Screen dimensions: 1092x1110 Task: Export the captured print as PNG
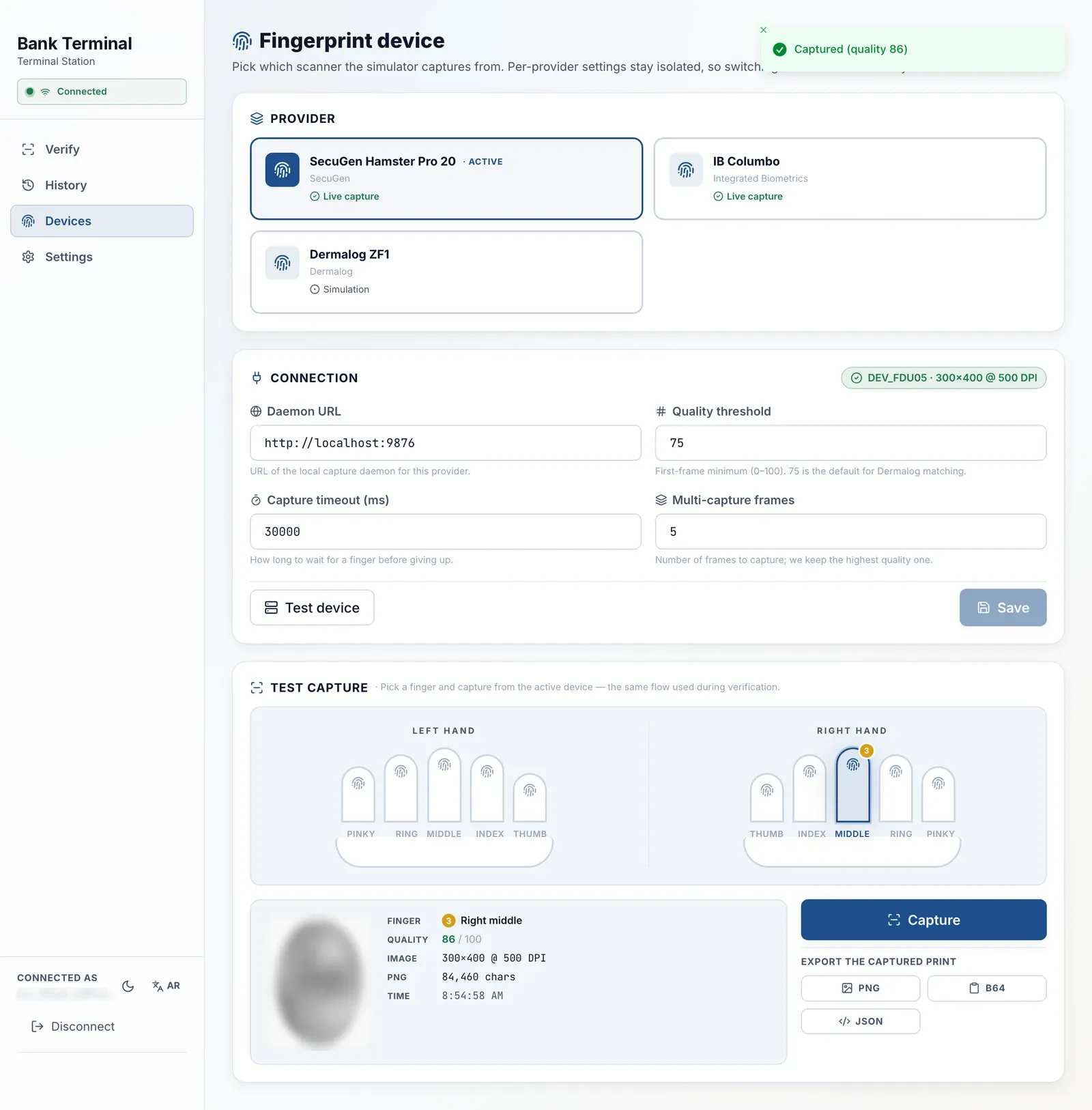tap(860, 988)
